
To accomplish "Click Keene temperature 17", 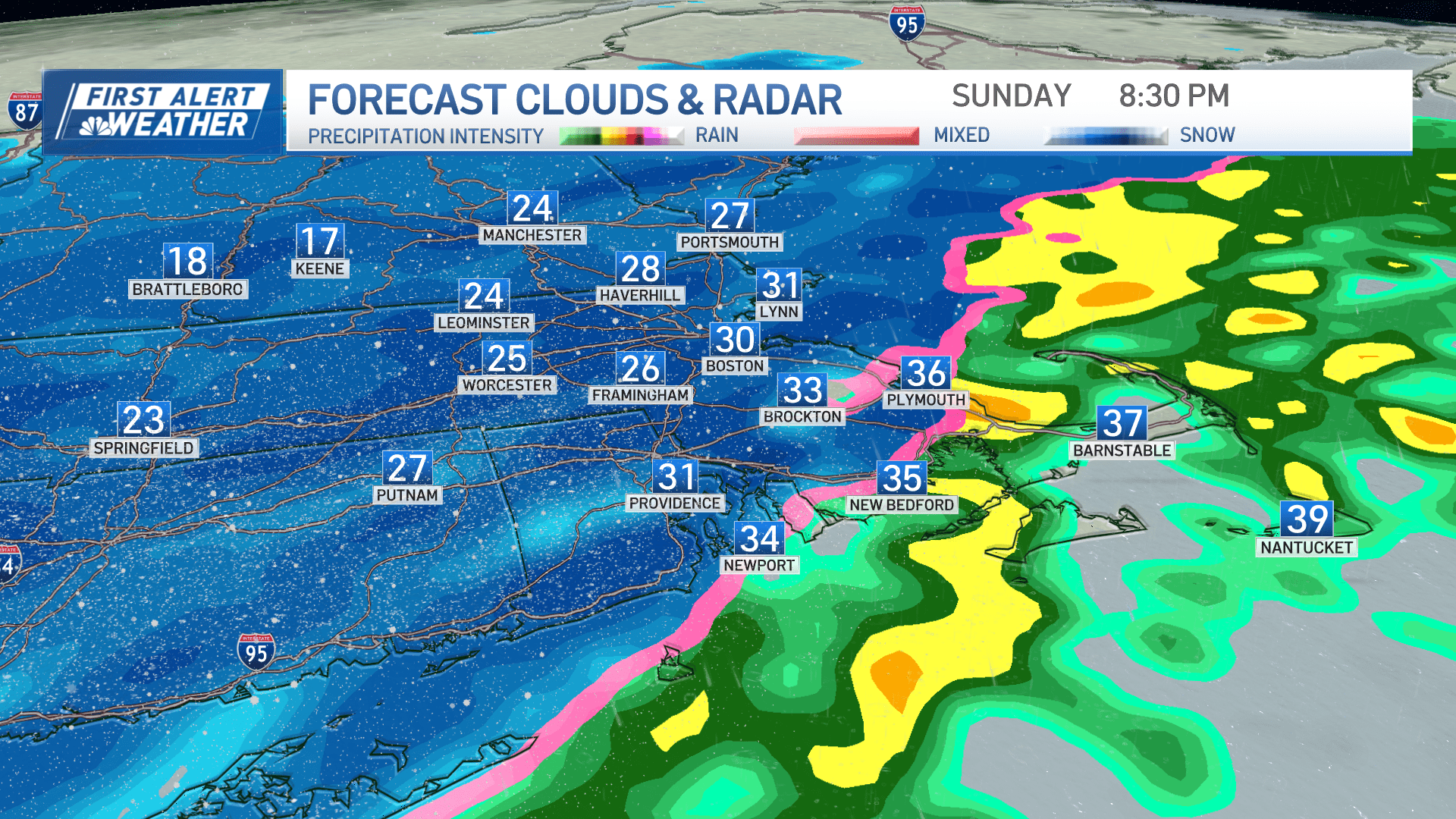I will tap(319, 241).
